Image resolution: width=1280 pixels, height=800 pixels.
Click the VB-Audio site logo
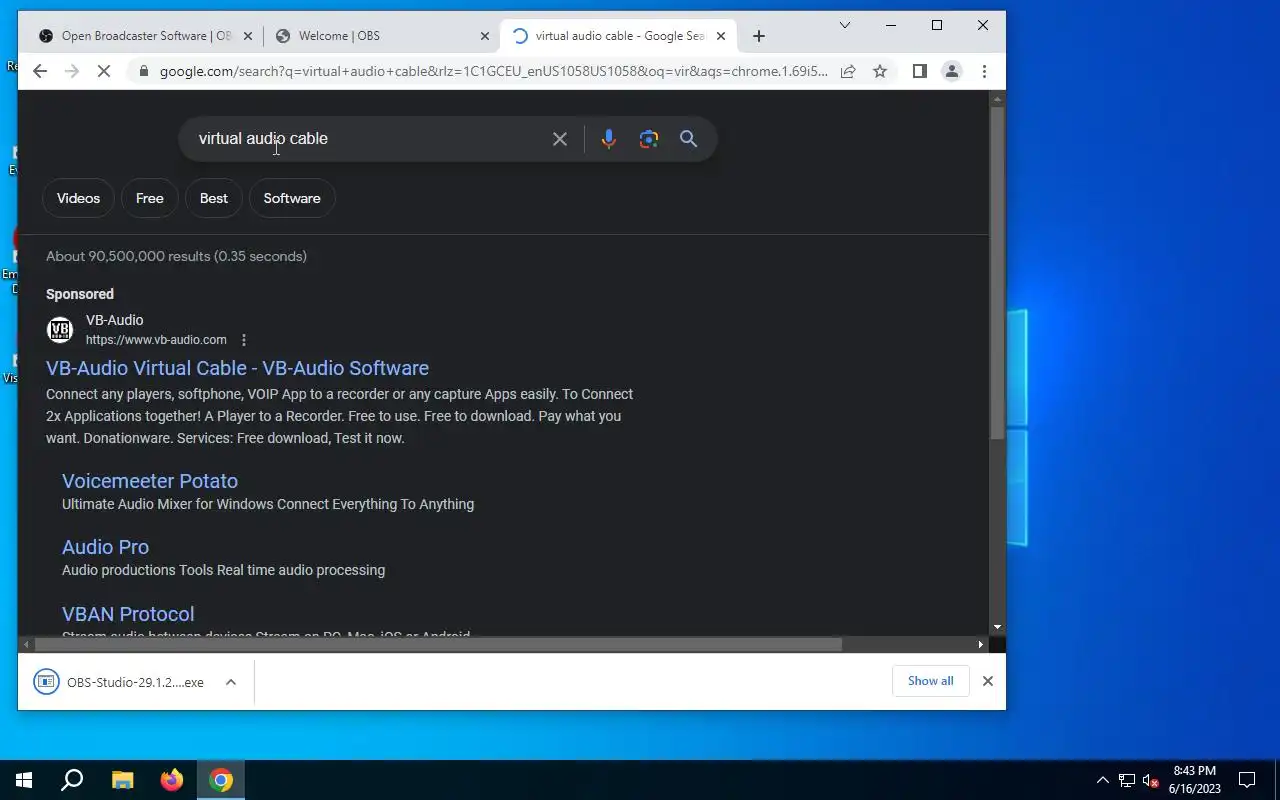coord(60,330)
